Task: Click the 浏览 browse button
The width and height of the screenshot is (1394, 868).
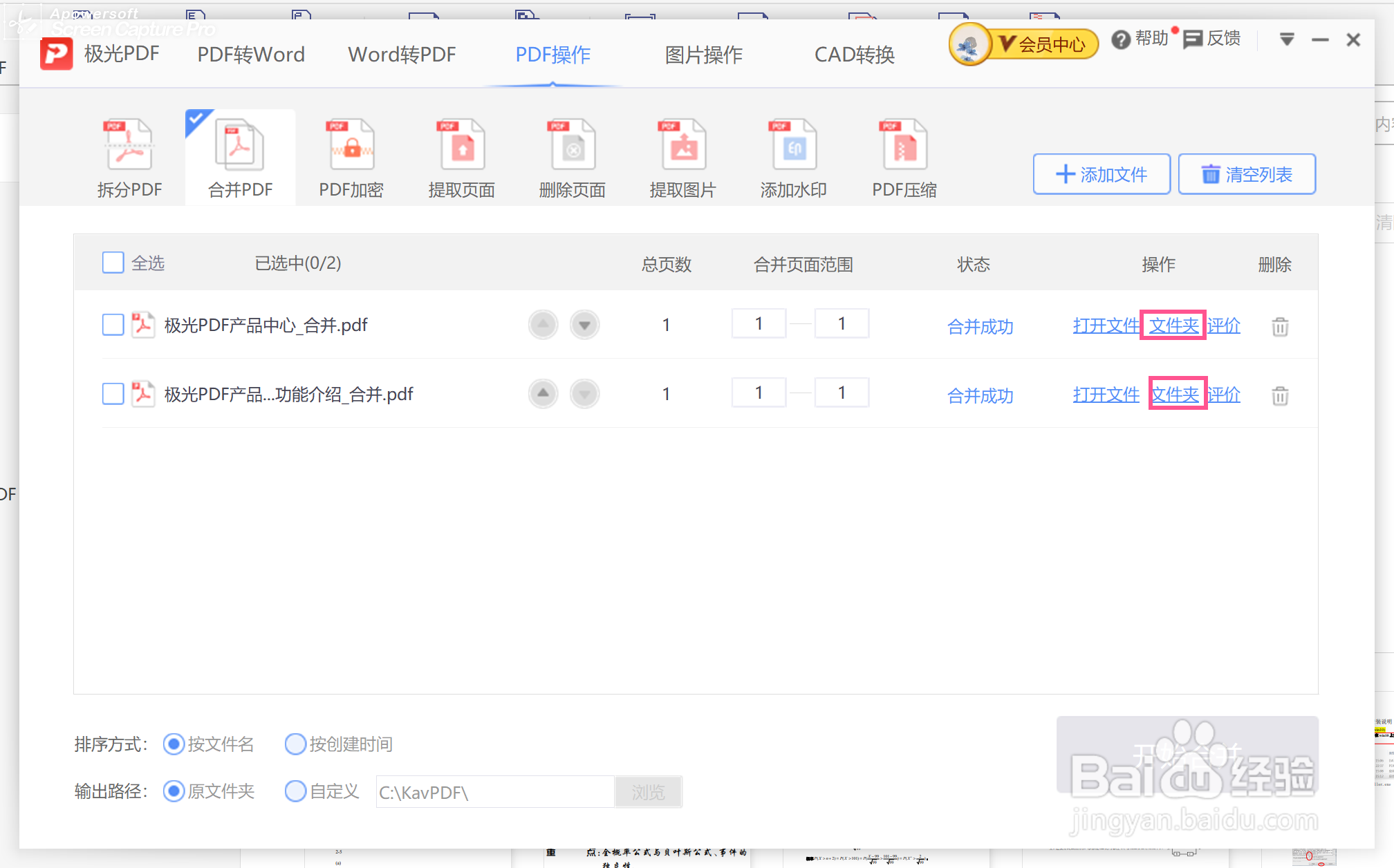Action: point(648,792)
